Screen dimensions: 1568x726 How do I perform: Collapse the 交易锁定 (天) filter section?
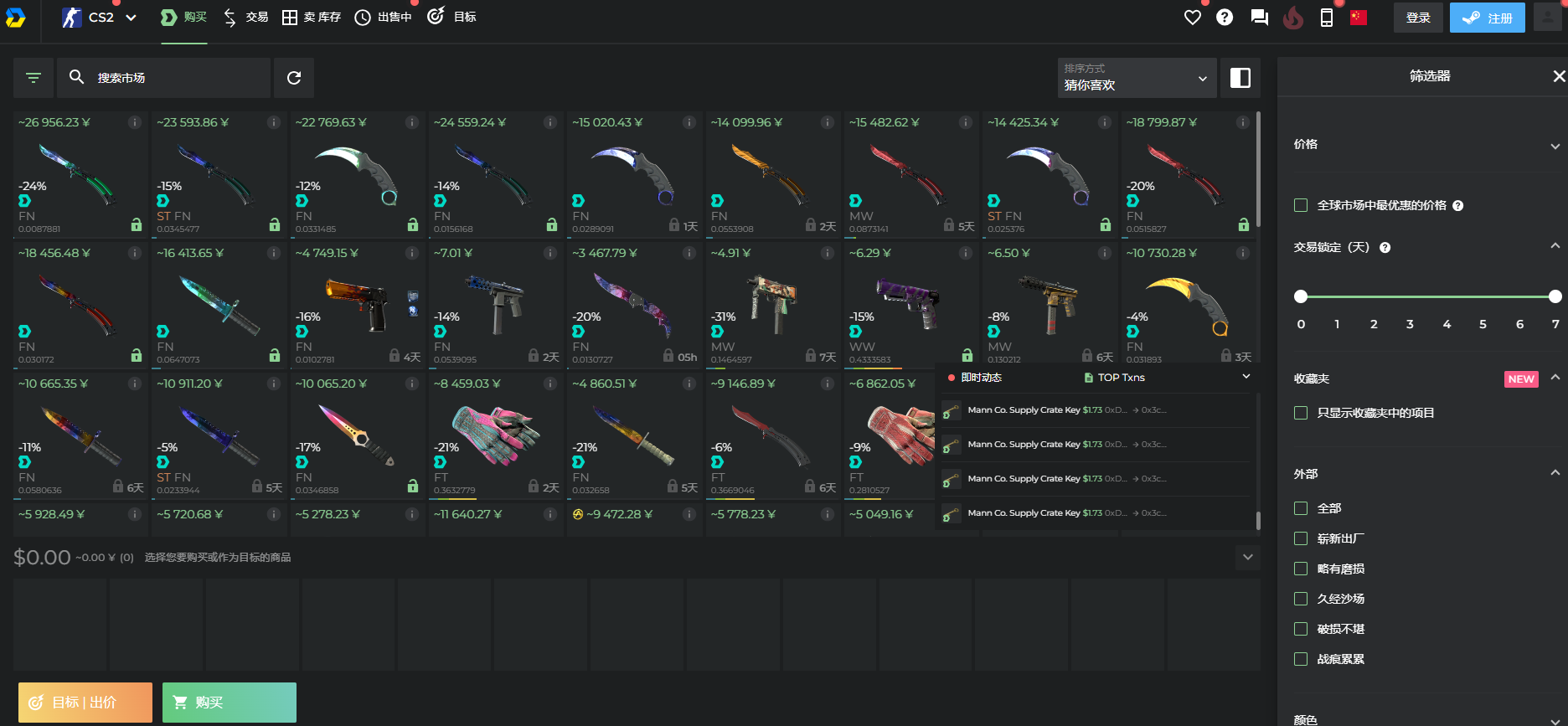(x=1555, y=246)
